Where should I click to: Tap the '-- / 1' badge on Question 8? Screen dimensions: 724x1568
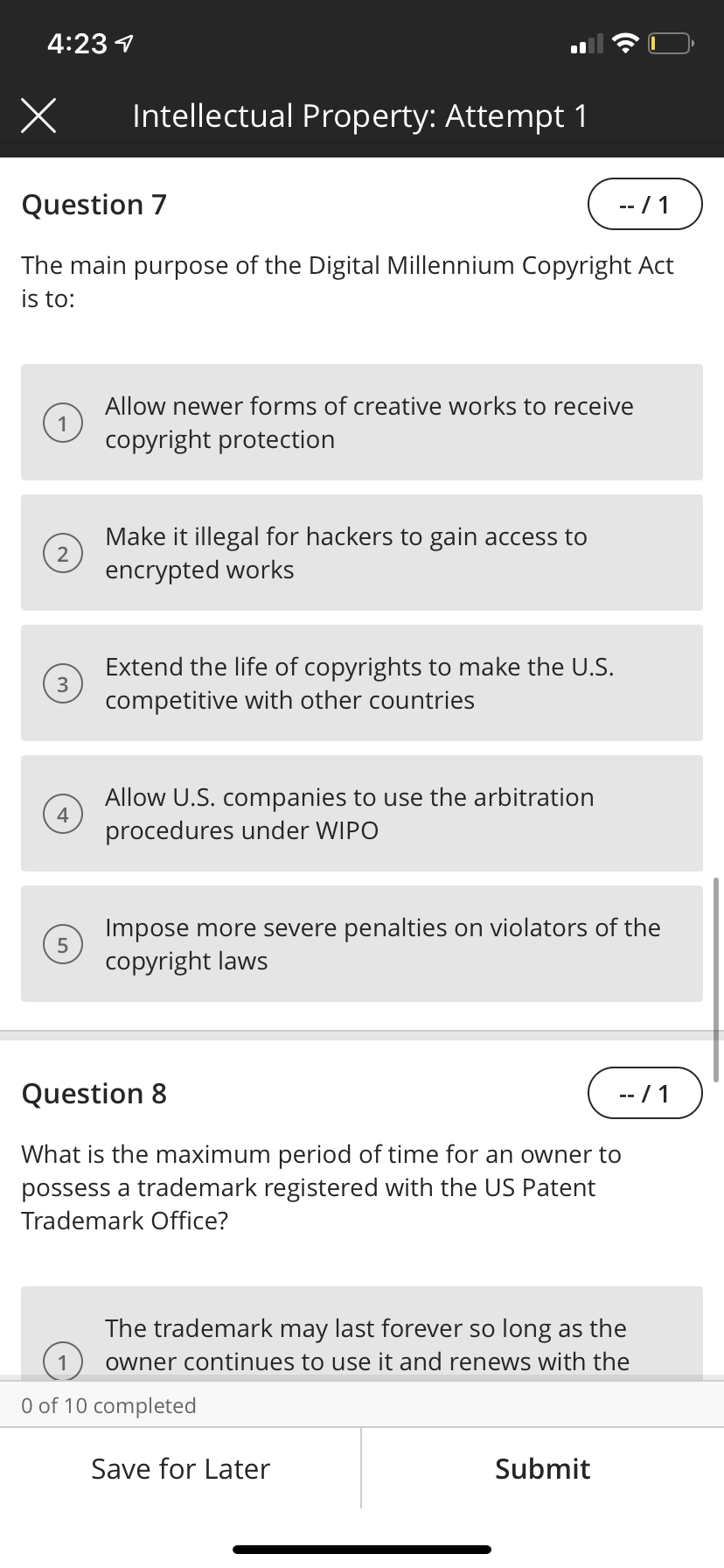click(x=645, y=1093)
